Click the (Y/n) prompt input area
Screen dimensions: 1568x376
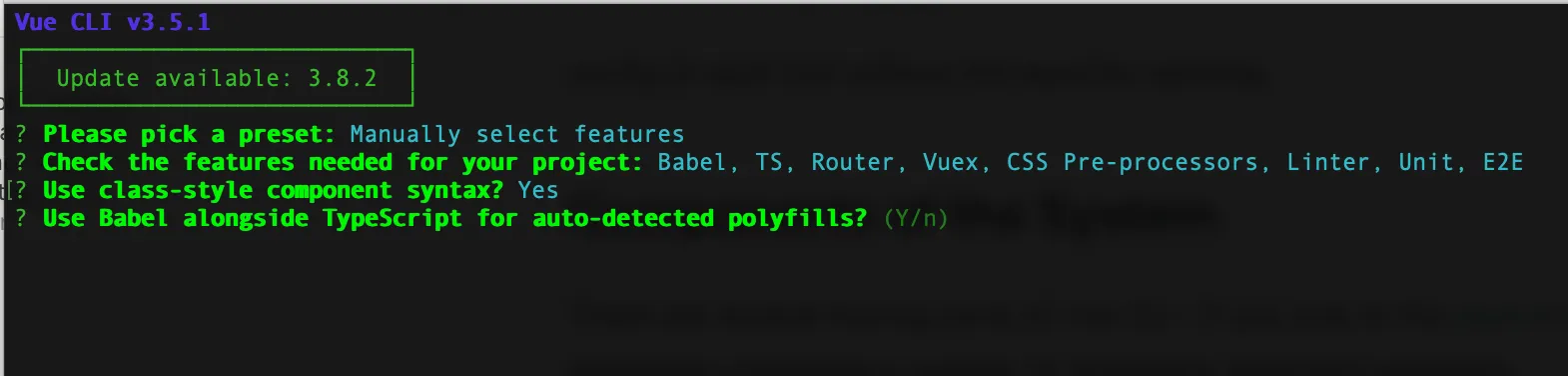coord(916,218)
